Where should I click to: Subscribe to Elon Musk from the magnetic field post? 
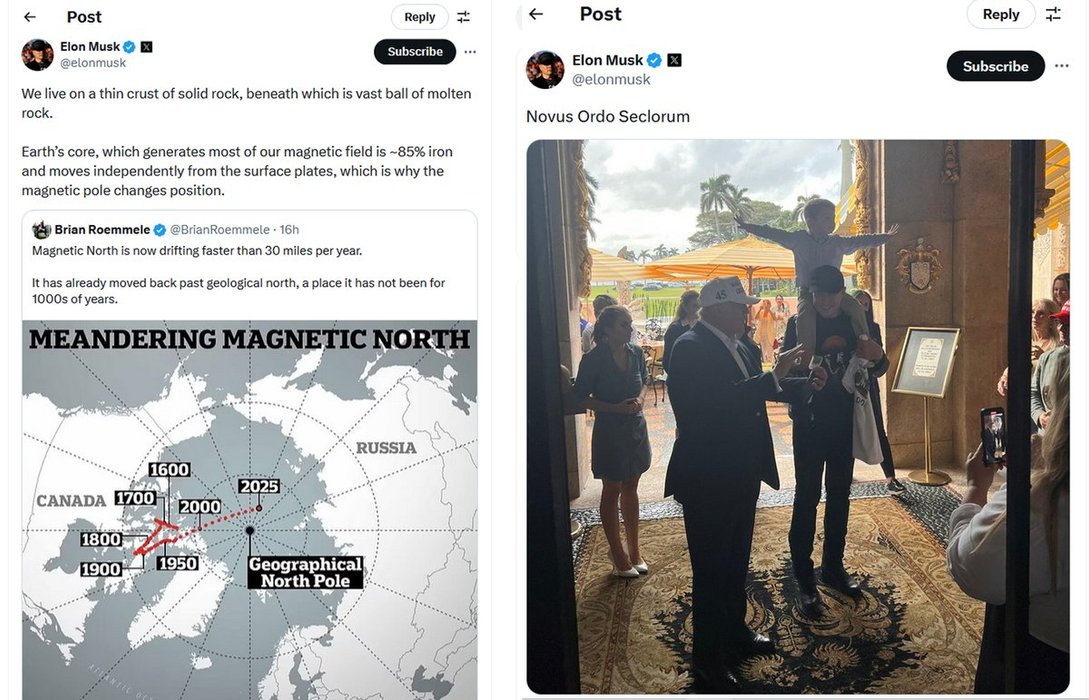[415, 52]
